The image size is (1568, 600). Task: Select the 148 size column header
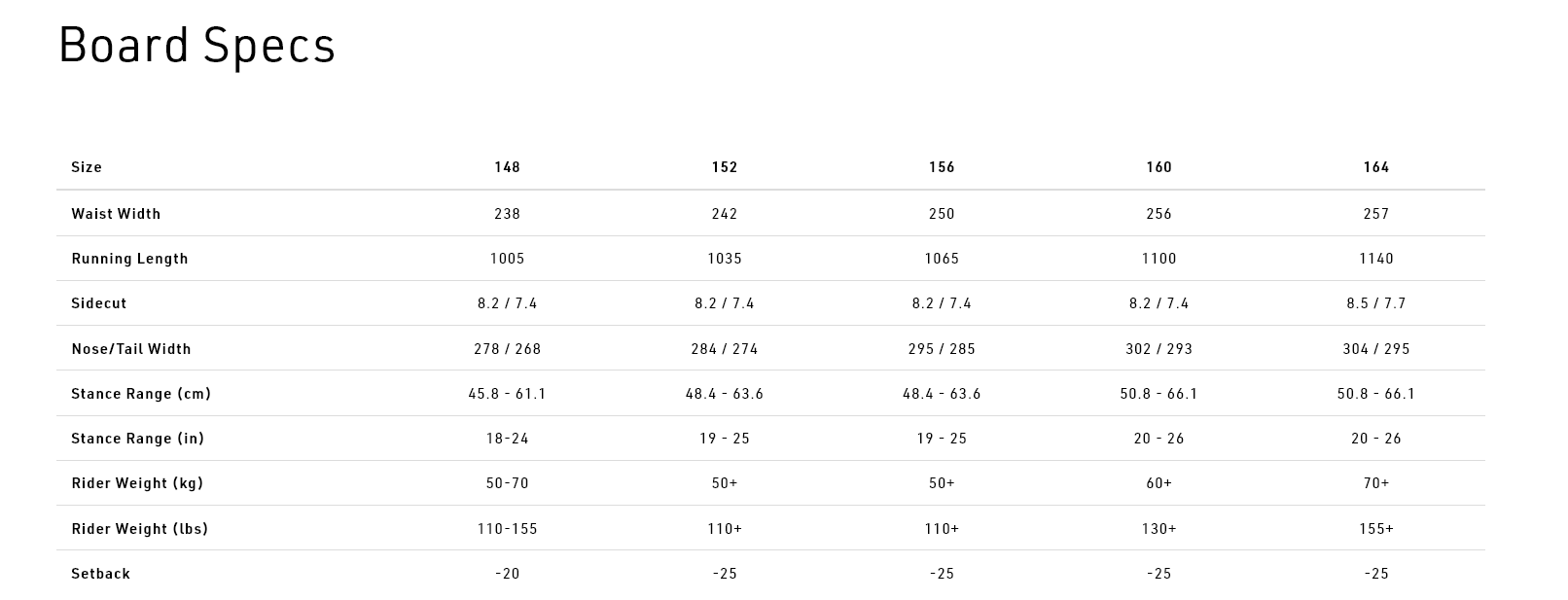[508, 167]
